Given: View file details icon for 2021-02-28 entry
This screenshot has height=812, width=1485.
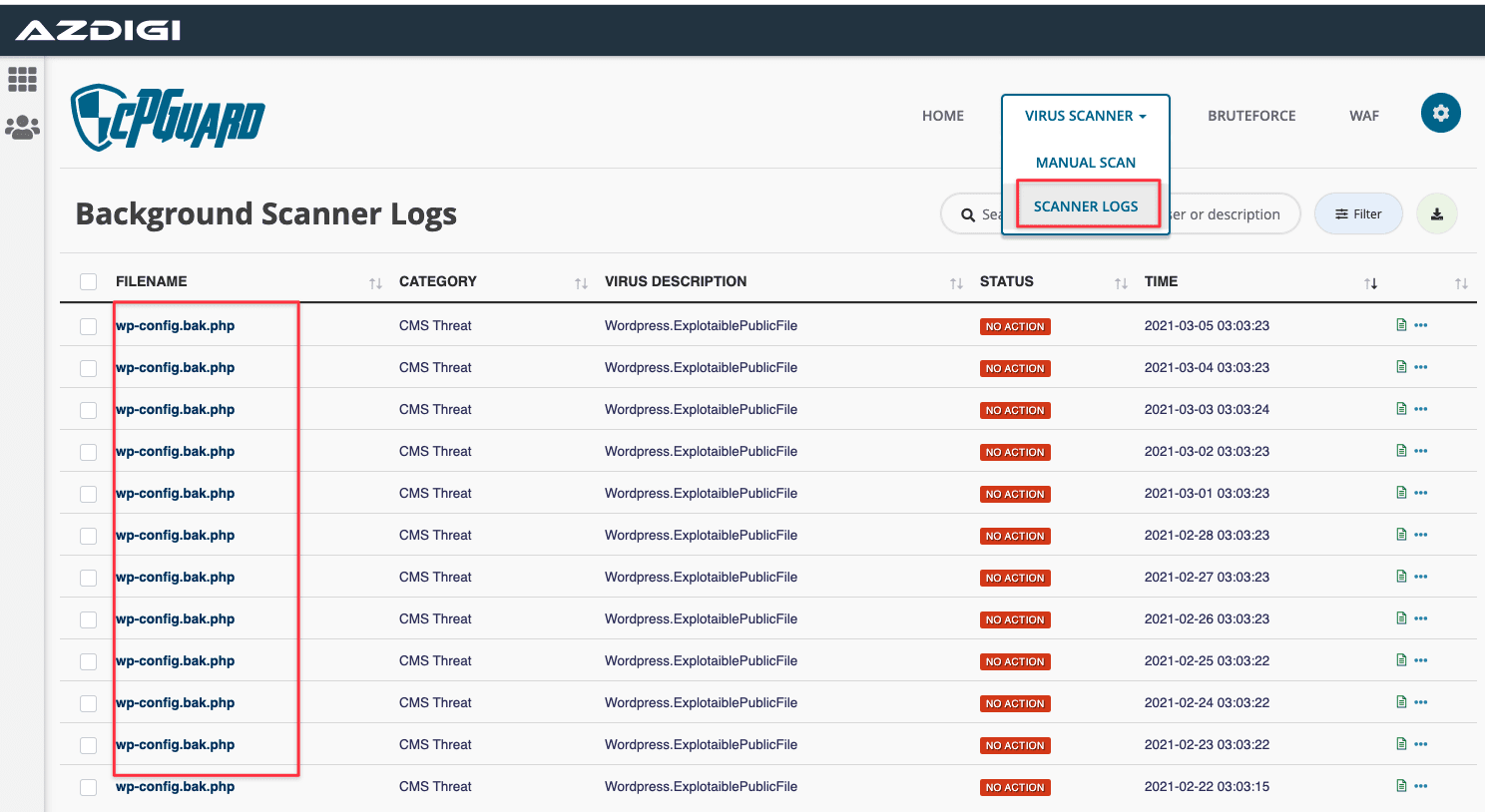Looking at the screenshot, I should click(1401, 535).
